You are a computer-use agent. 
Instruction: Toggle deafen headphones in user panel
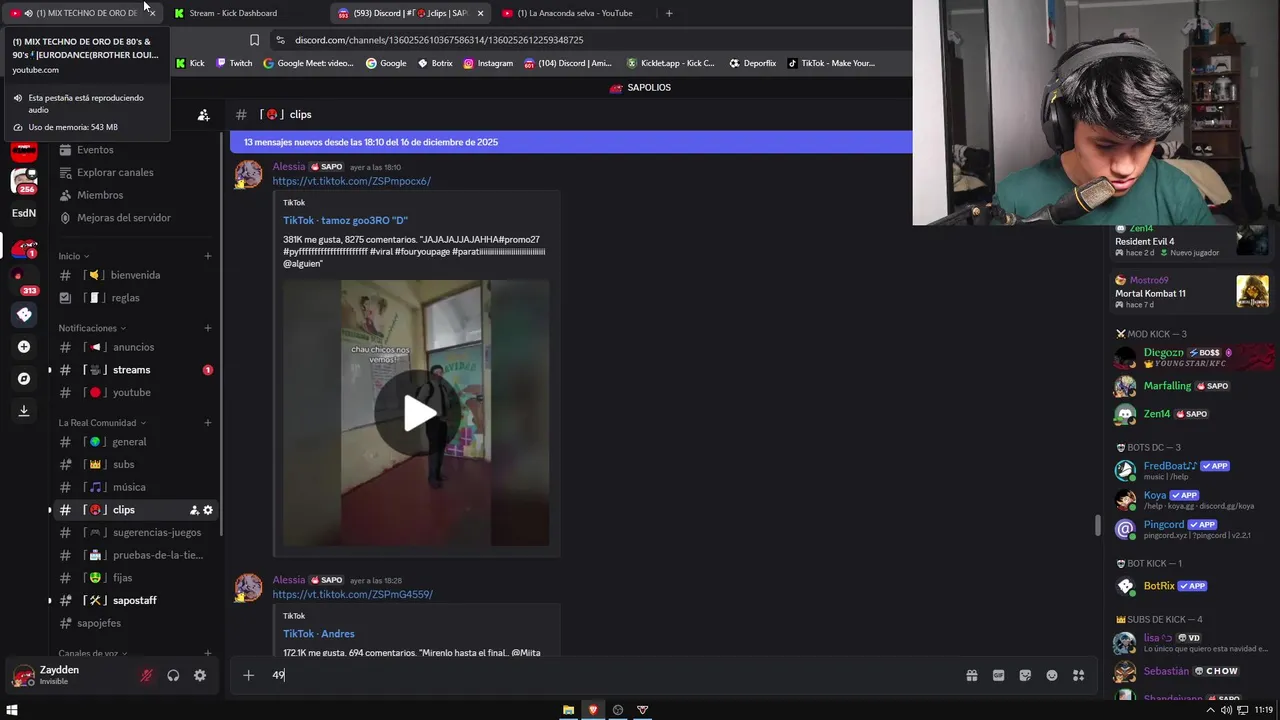coord(173,675)
